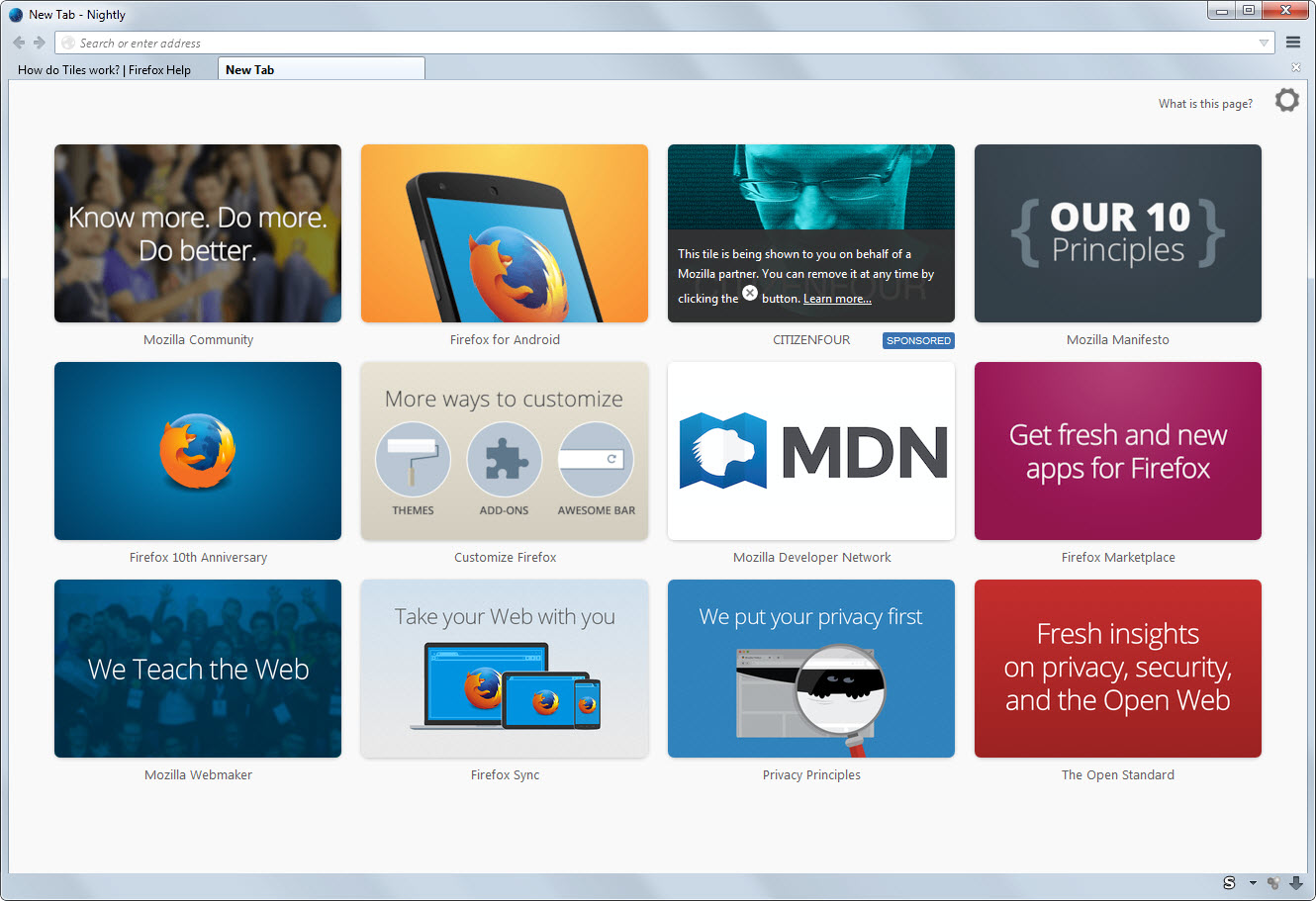Click the back navigation arrow
Image resolution: width=1316 pixels, height=901 pixels.
[19, 43]
